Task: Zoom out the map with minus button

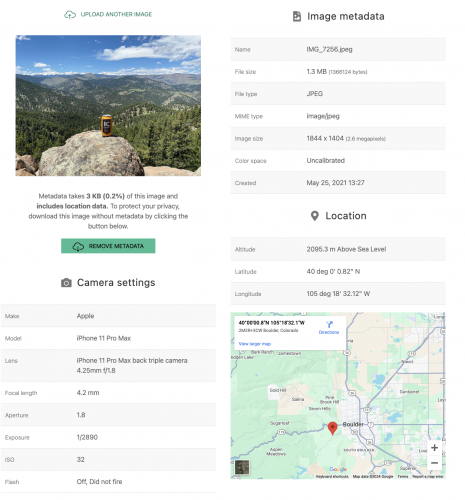Action: 434,463
